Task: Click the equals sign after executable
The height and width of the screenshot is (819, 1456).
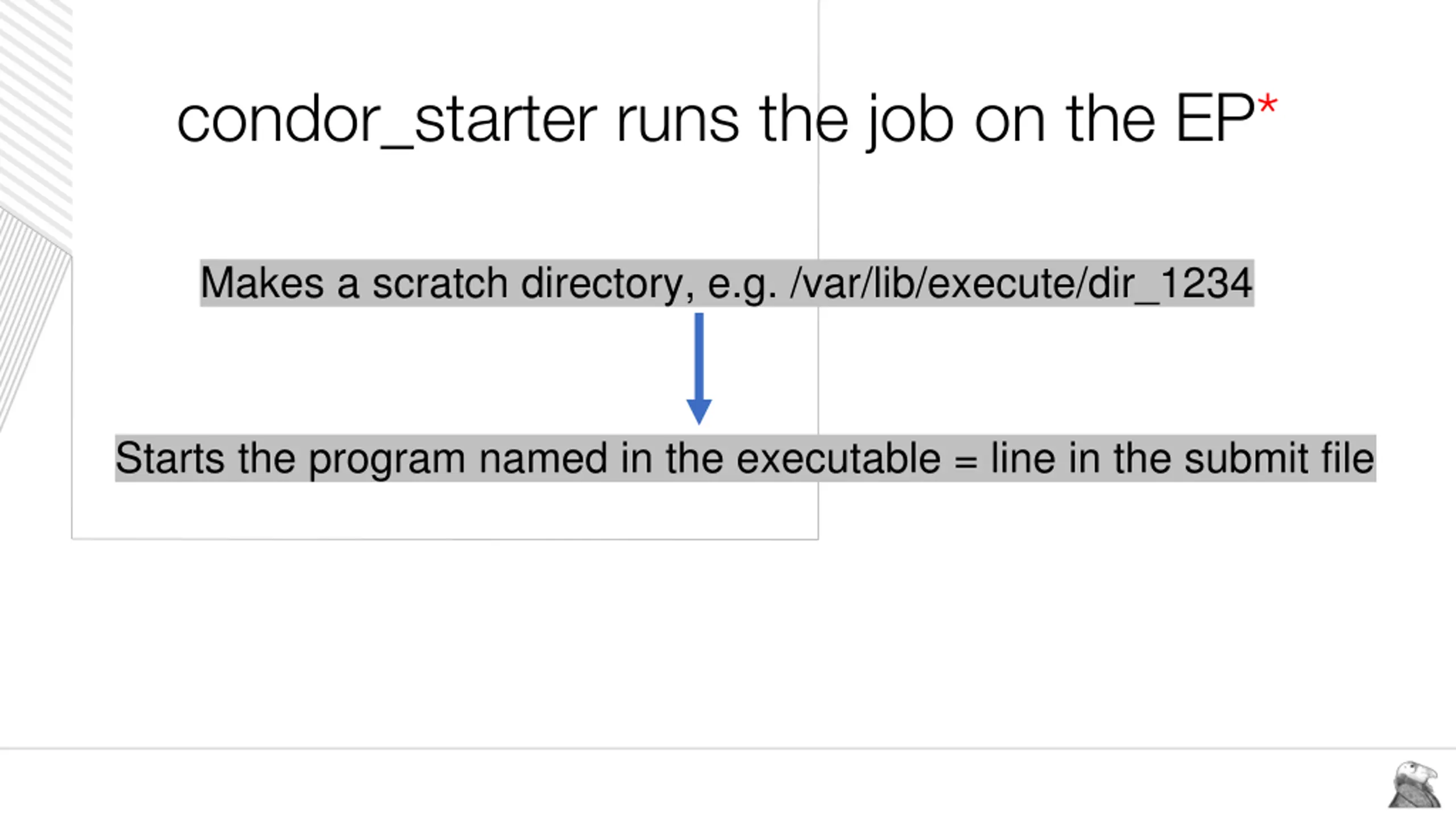Action: tap(966, 460)
